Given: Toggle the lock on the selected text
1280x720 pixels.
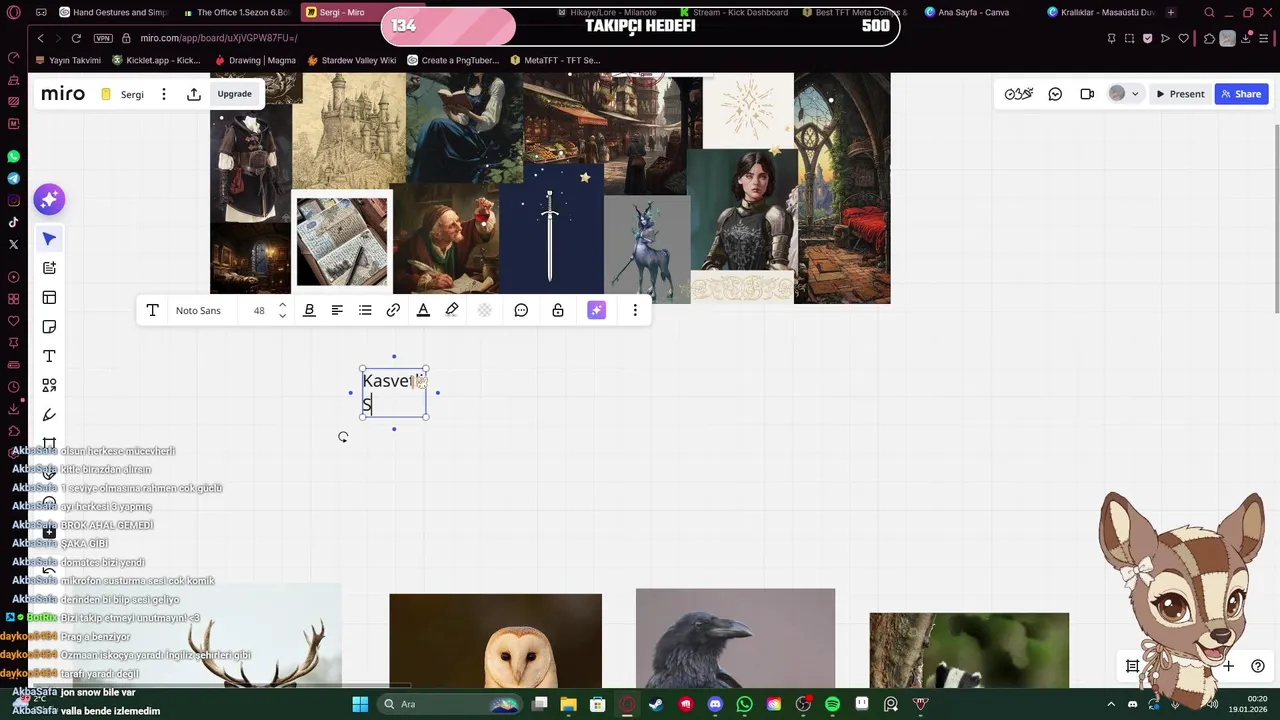Looking at the screenshot, I should pyautogui.click(x=558, y=311).
